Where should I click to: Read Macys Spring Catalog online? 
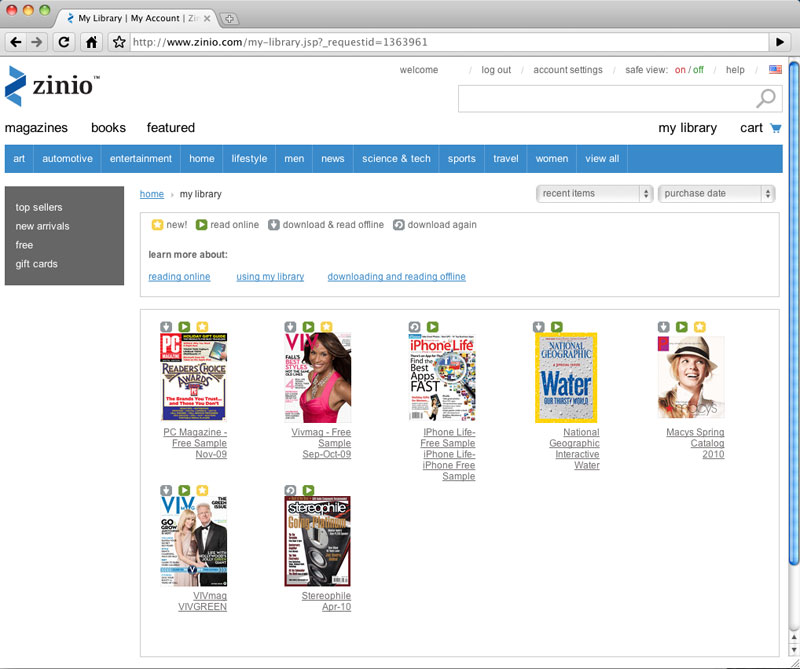681,327
